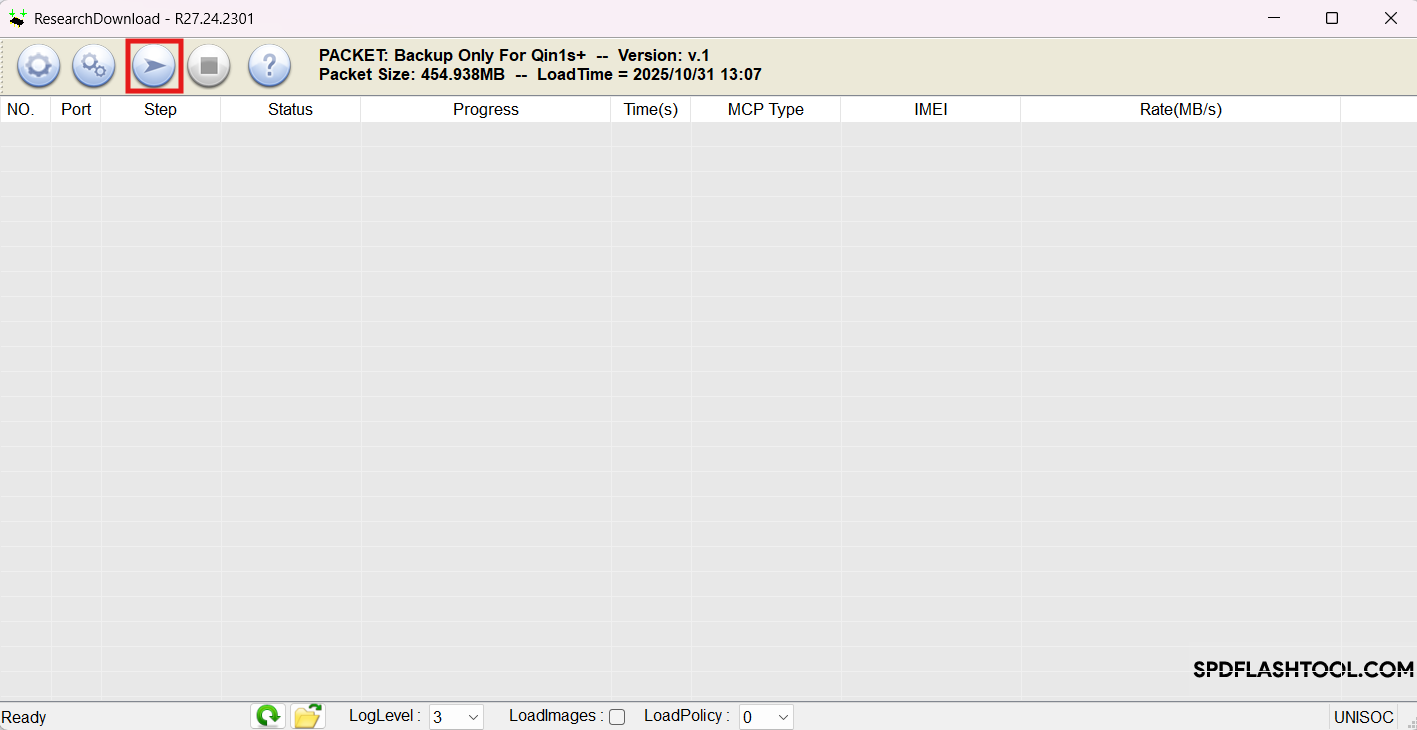The height and width of the screenshot is (730, 1417).
Task: Open help using the question mark icon
Action: click(268, 66)
